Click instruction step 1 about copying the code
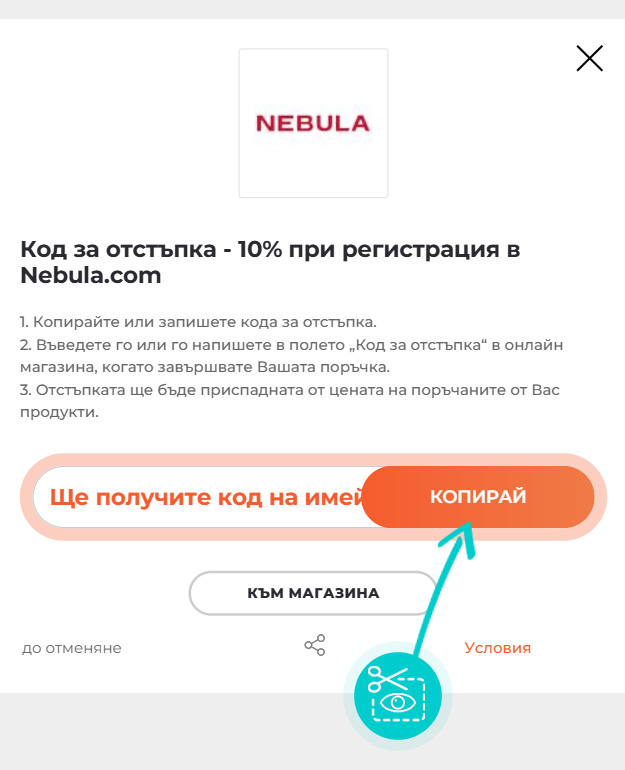 198,322
